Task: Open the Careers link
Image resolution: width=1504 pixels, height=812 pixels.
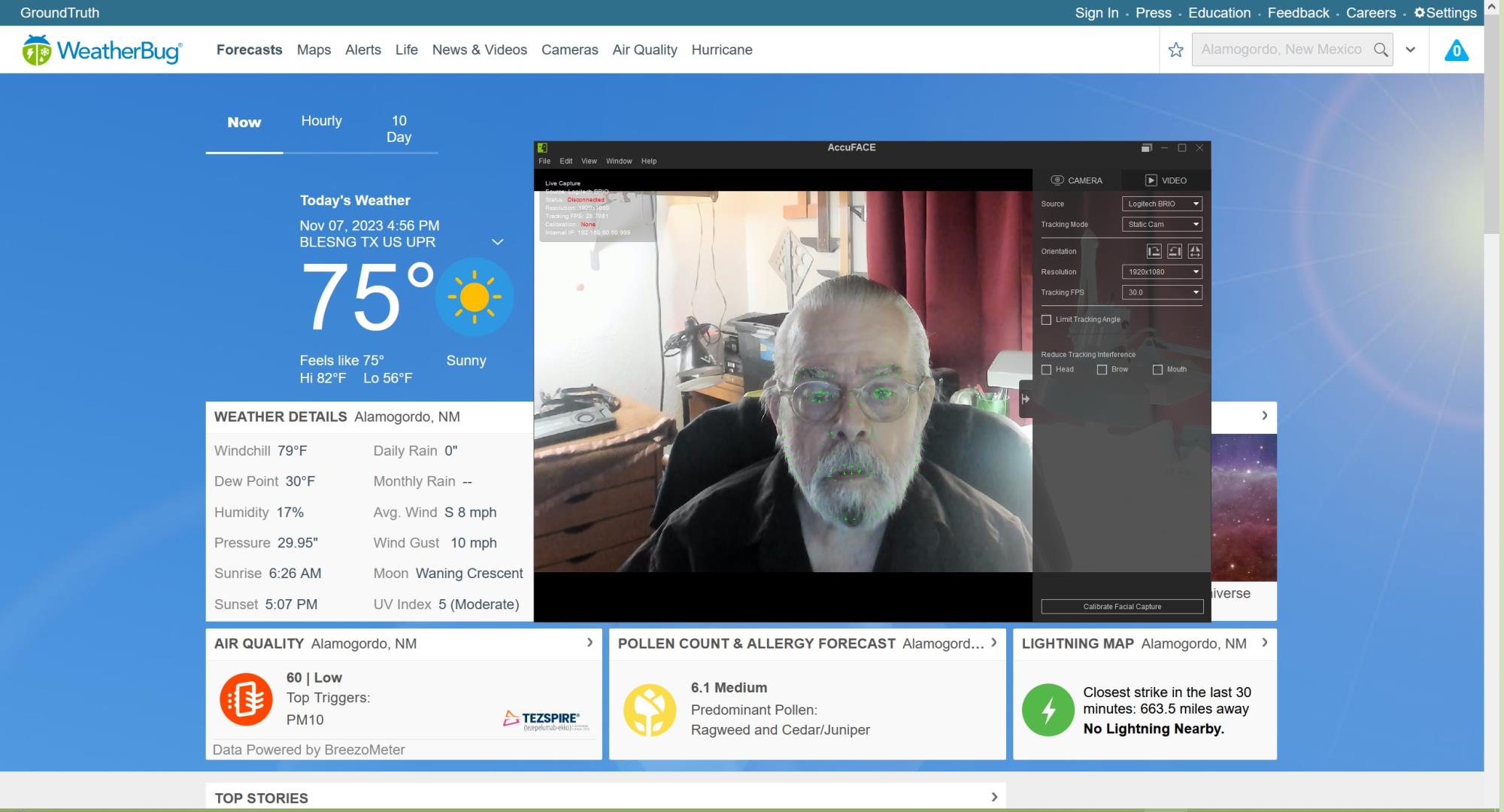Action: [1371, 13]
